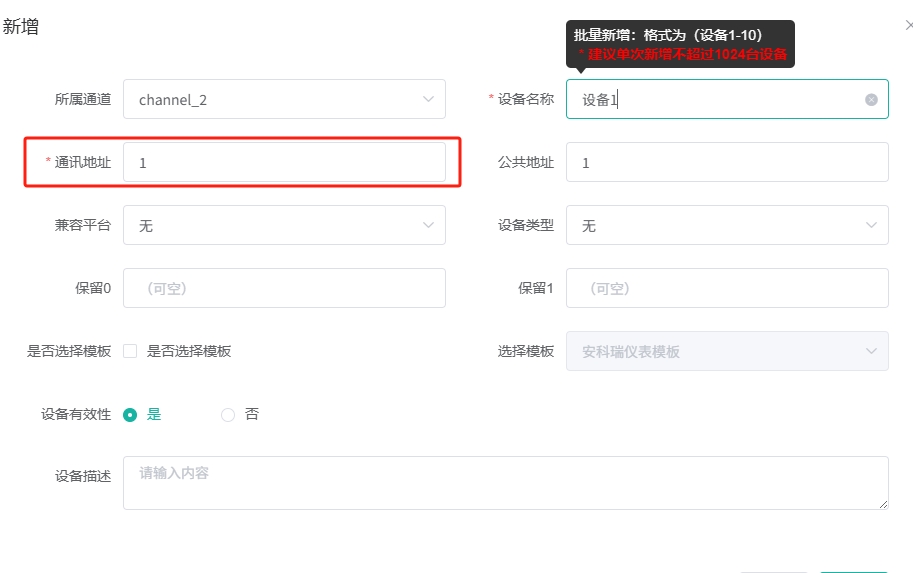Click the 通讯地址 field label
The image size is (913, 573).
82,163
